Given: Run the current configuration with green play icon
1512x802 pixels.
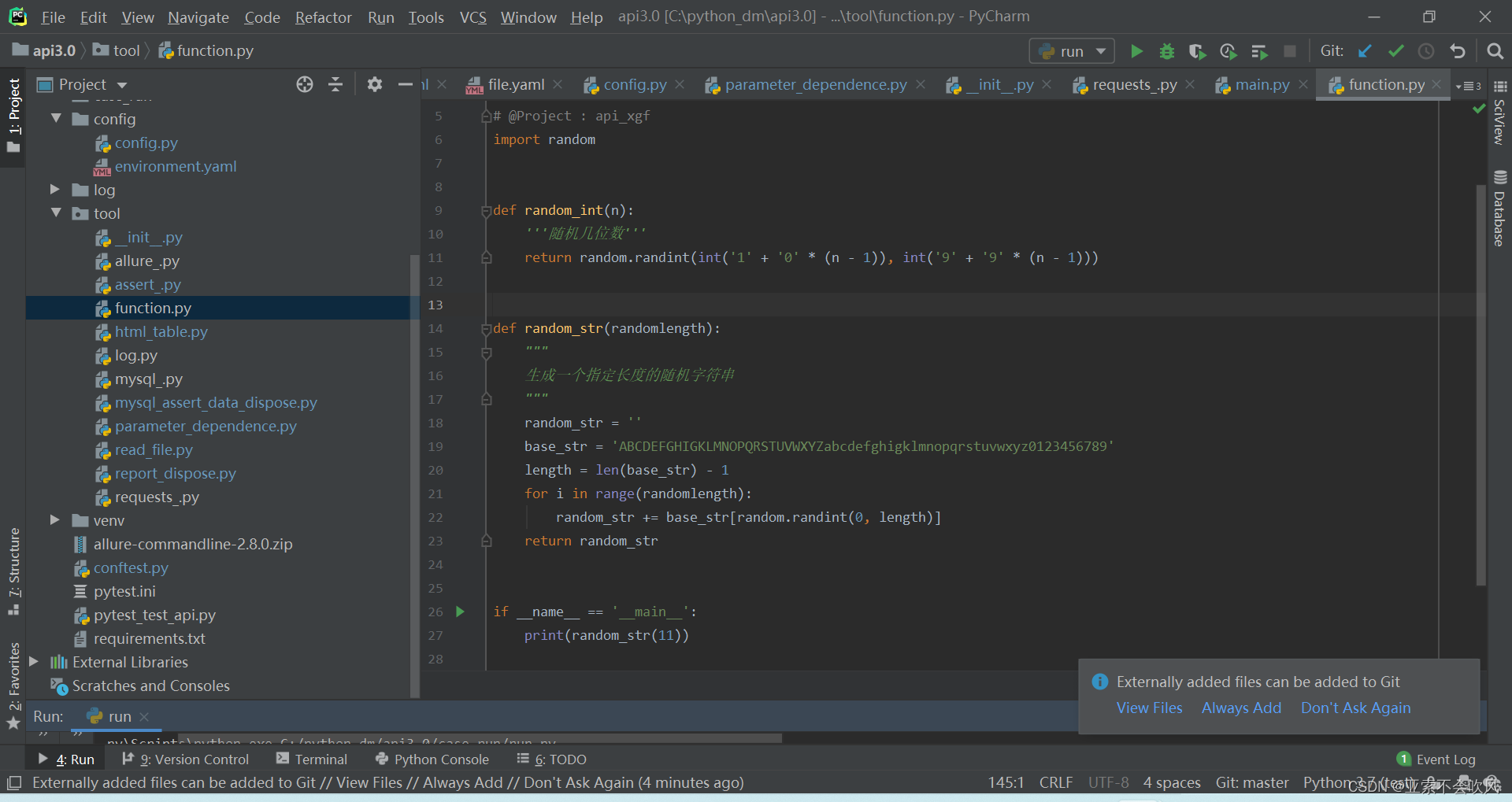Looking at the screenshot, I should pyautogui.click(x=1136, y=51).
